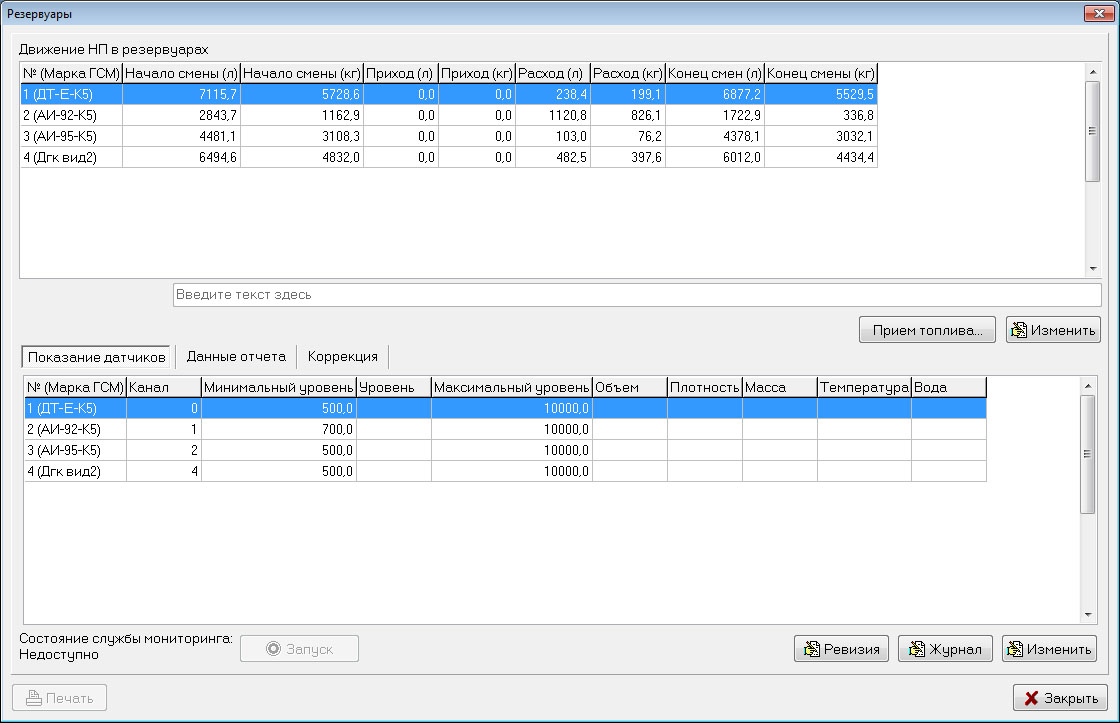Click the Объем column header

(630, 387)
